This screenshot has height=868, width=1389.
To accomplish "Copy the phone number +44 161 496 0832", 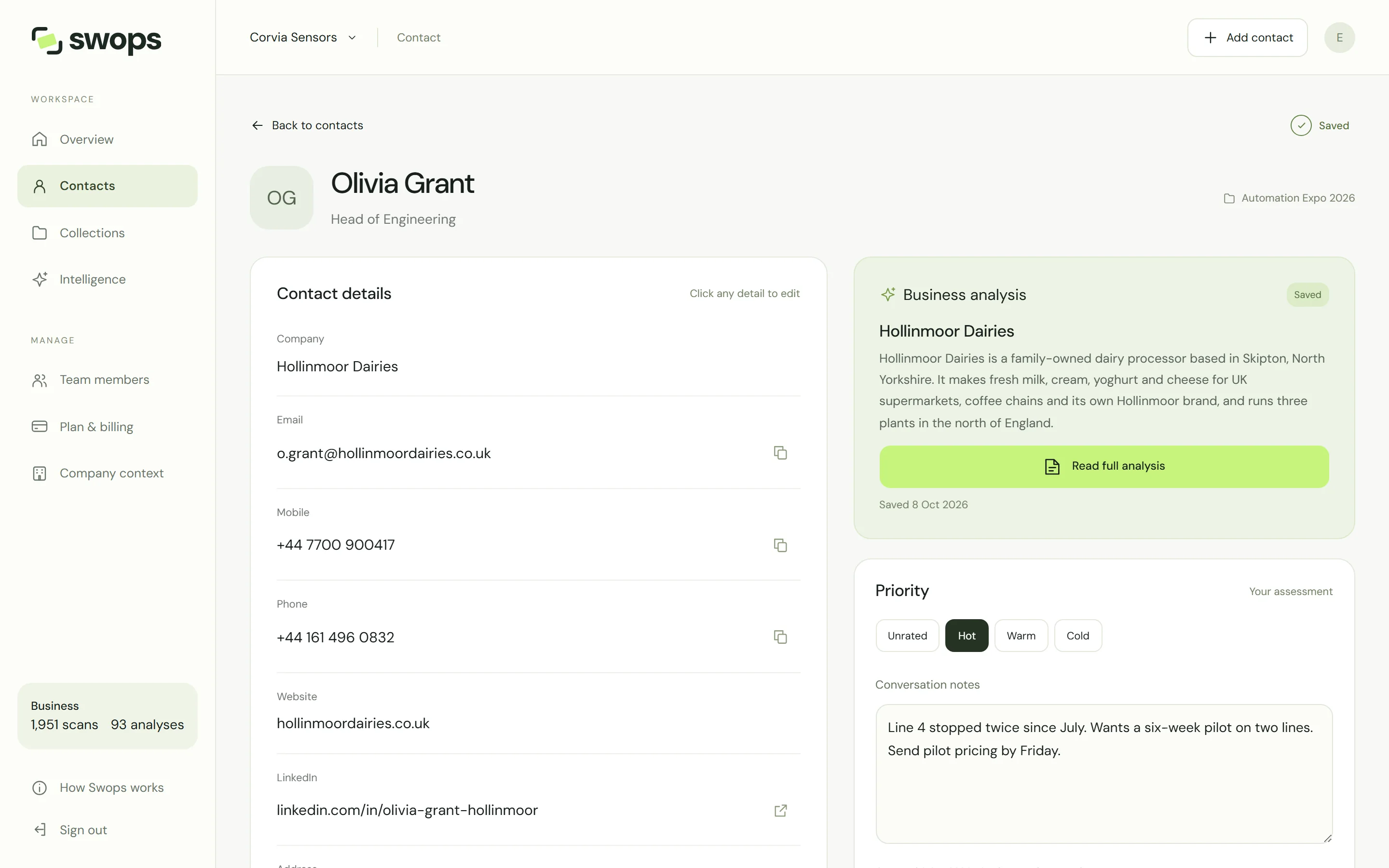I will coord(780,637).
